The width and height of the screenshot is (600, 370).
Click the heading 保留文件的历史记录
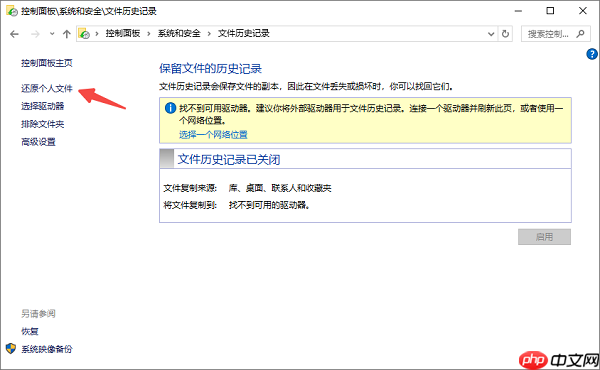(x=210, y=69)
